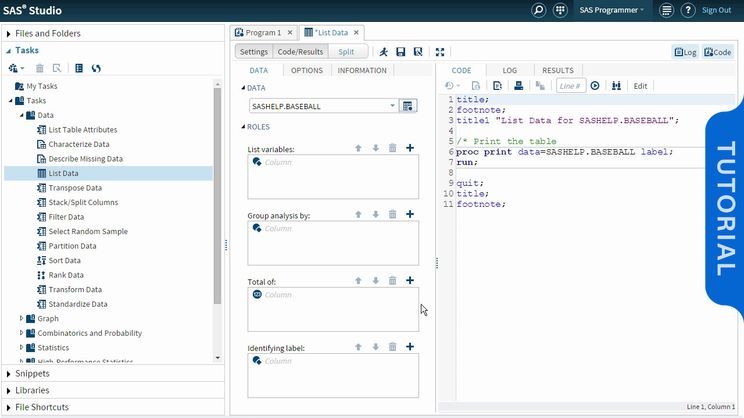
Task: Click the Sign Out link
Action: (x=716, y=10)
